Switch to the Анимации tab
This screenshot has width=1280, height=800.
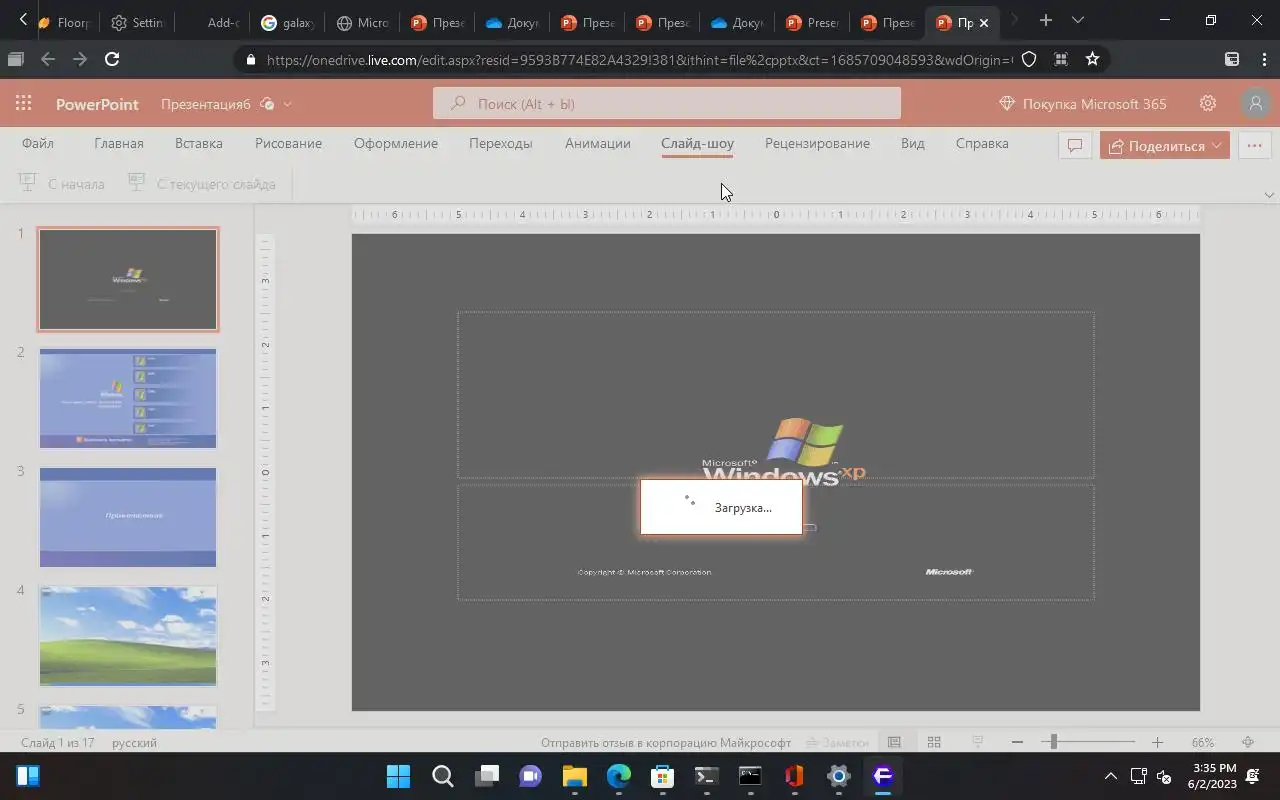[x=598, y=143]
